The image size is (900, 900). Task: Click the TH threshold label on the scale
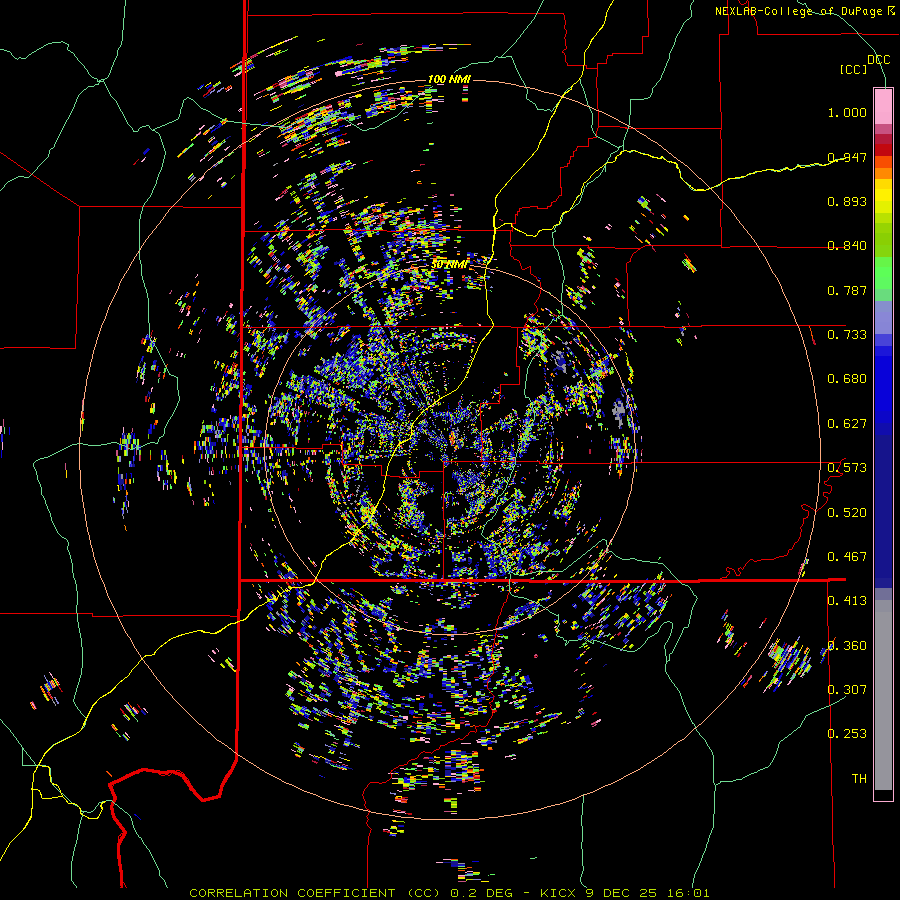tap(859, 779)
